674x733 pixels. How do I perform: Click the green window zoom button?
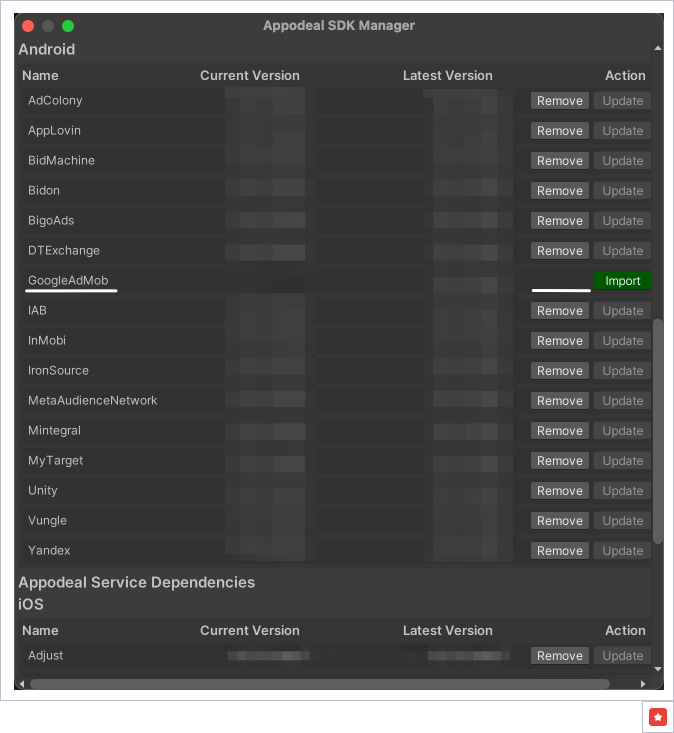68,26
